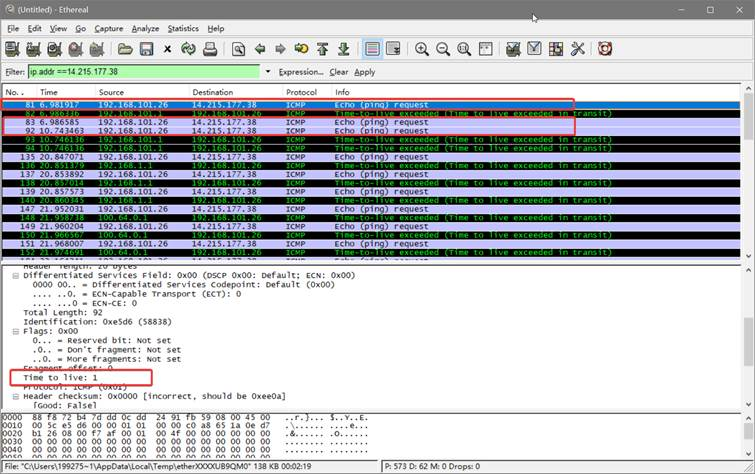Click the status bar packet count text
Image resolution: width=755 pixels, height=474 pixels.
(432, 466)
